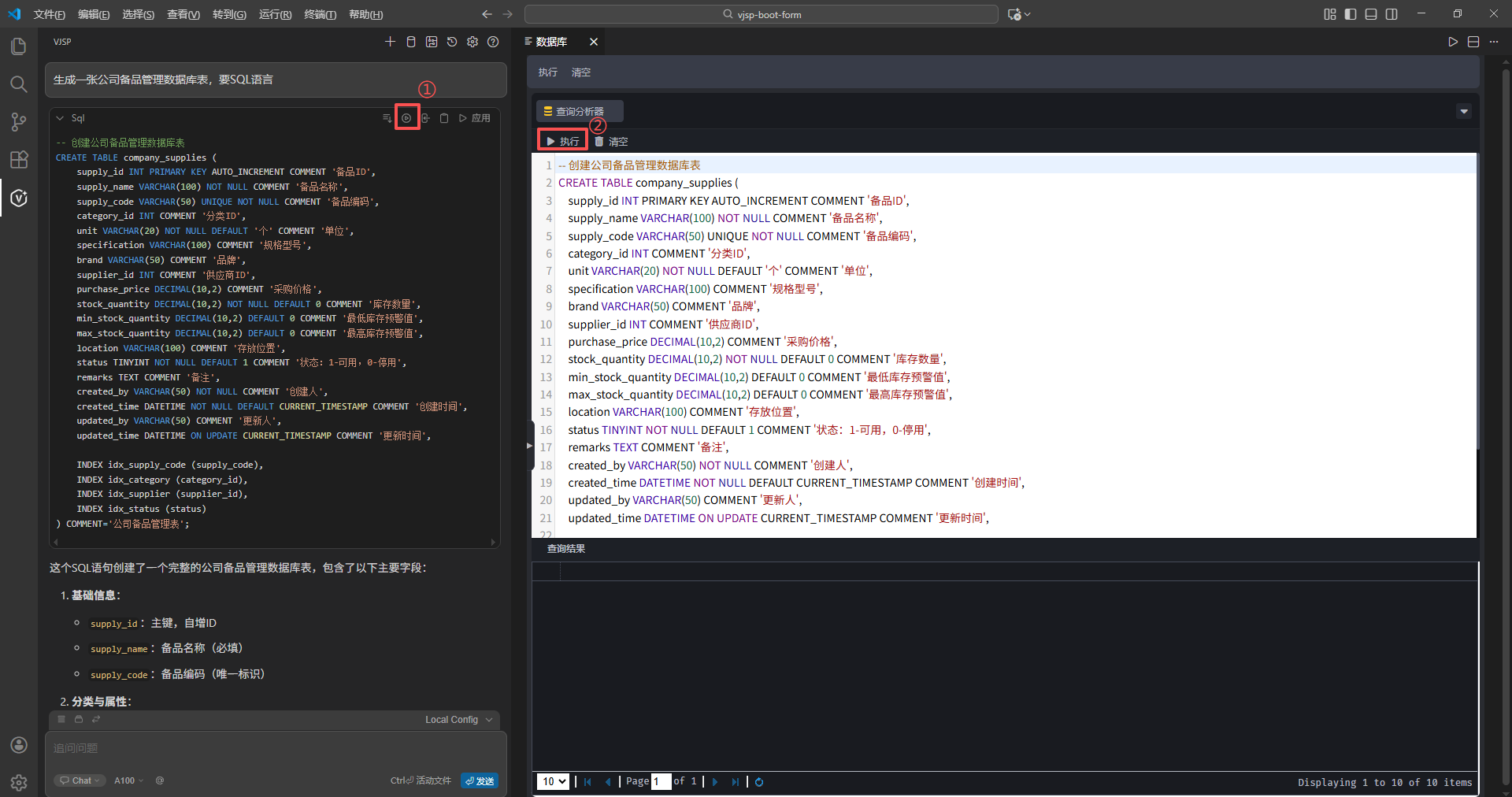Open the 终端(T) menu
1512x797 pixels.
[320, 14]
